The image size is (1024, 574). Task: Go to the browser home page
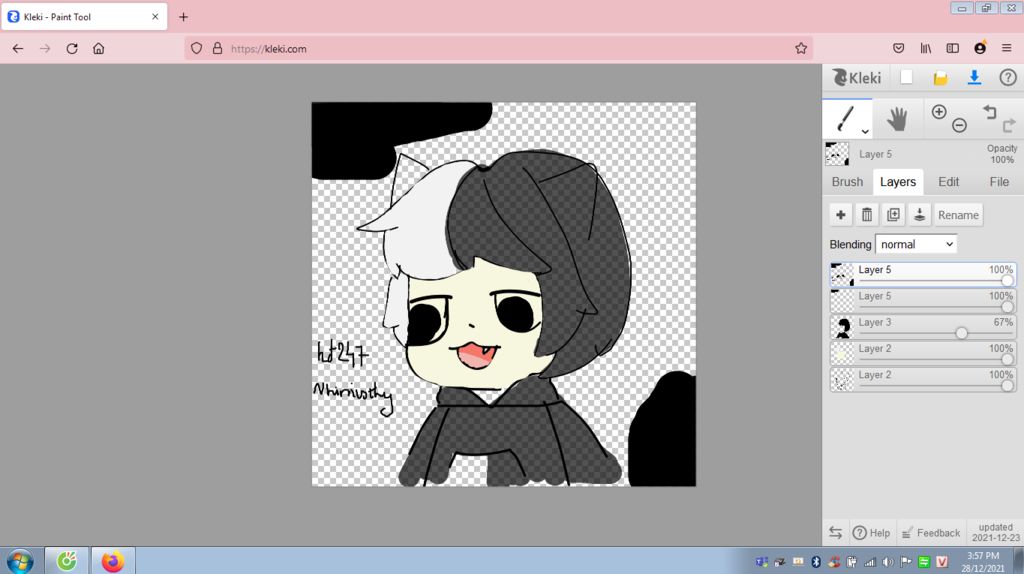point(99,48)
